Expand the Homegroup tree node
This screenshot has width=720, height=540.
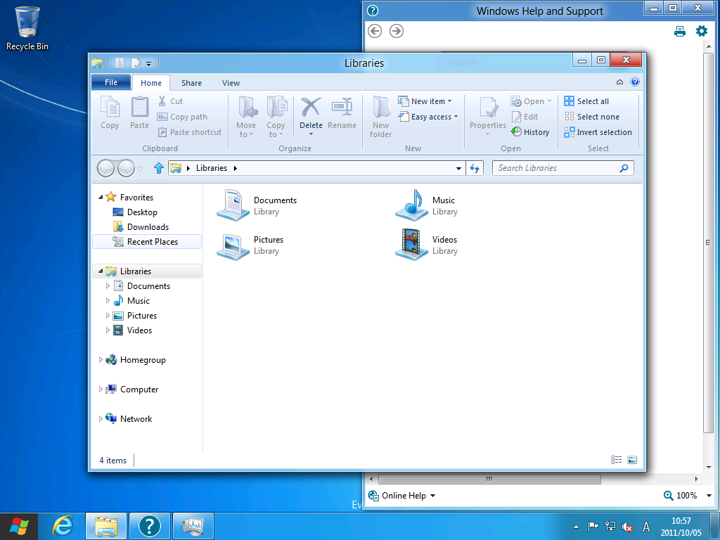[x=101, y=360]
